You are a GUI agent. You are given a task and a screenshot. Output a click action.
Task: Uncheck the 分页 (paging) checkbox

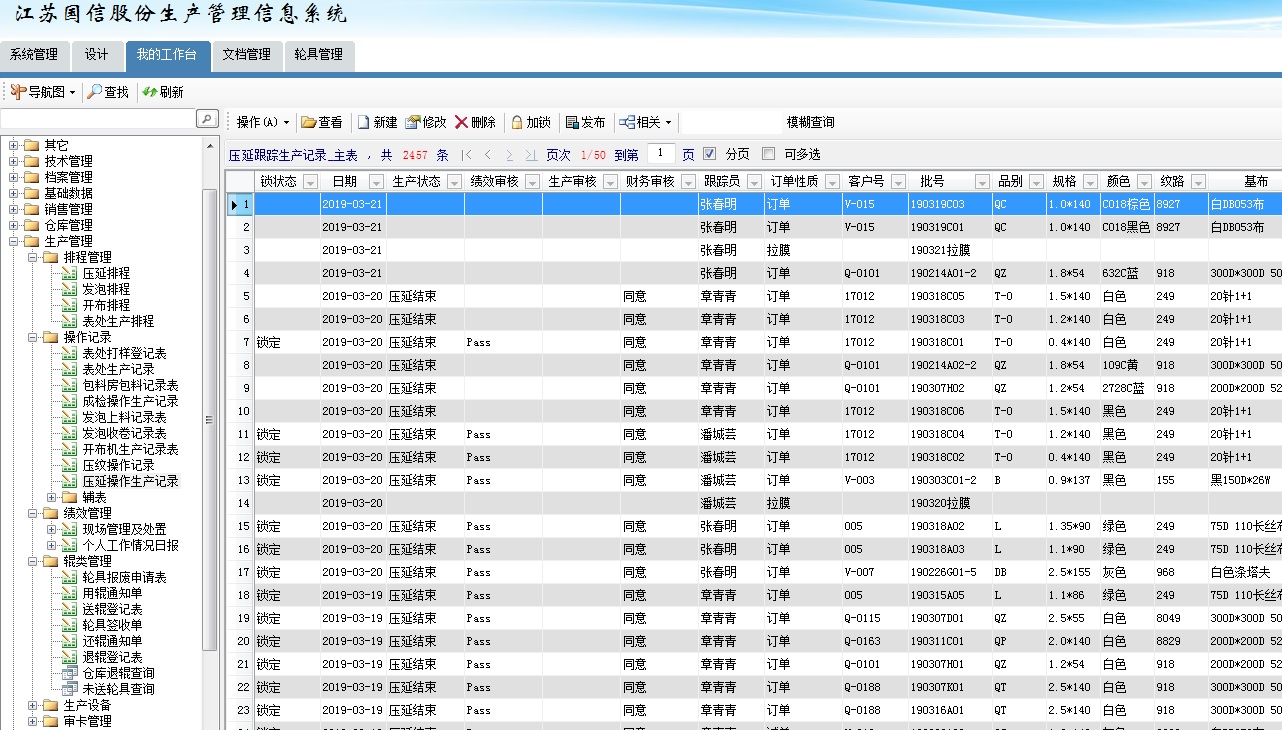coord(710,154)
